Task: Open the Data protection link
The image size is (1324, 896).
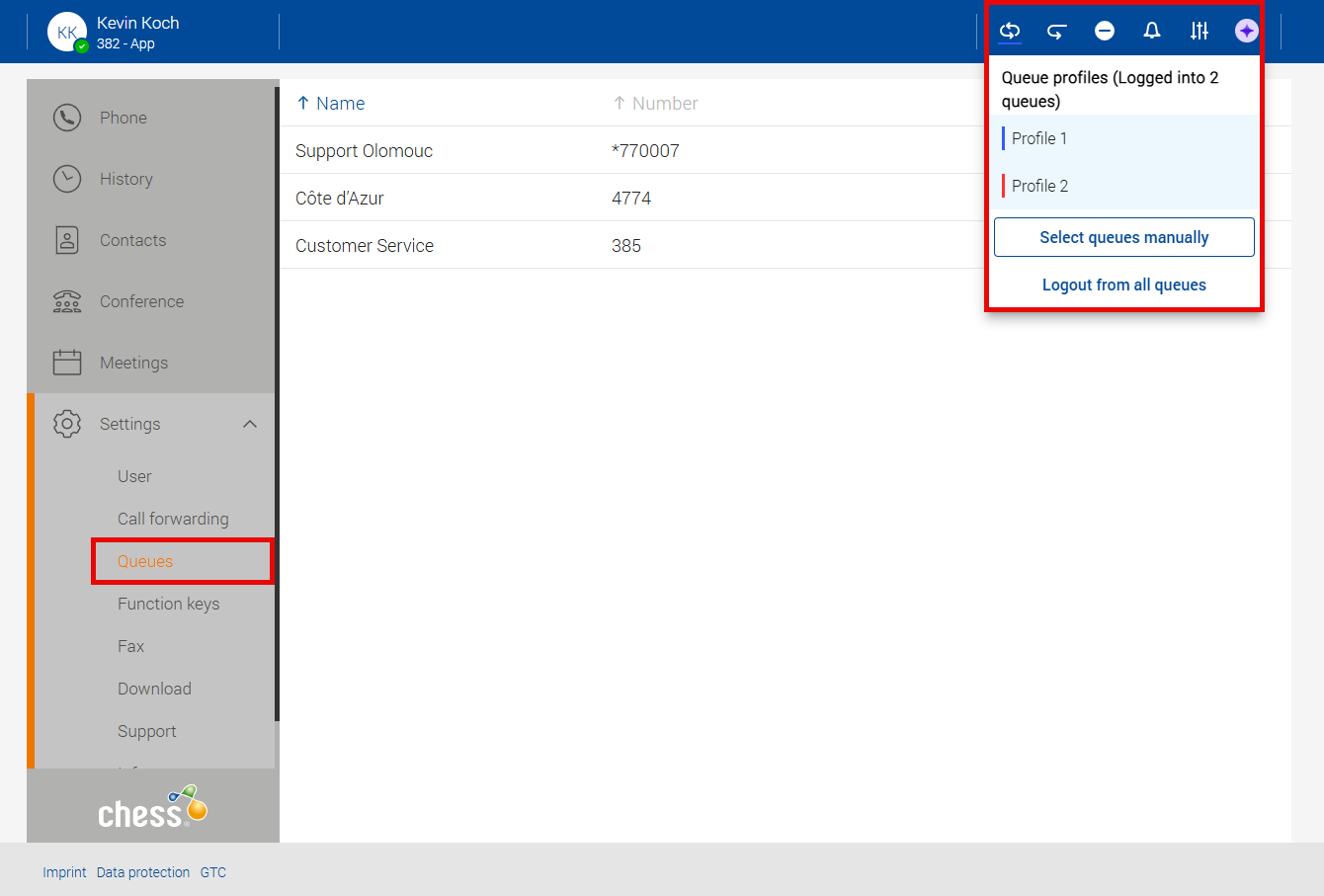Action: click(x=143, y=872)
